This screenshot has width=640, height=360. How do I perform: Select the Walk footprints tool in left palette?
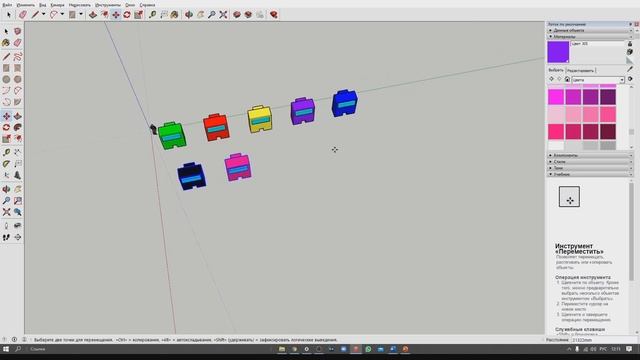coord(6,237)
